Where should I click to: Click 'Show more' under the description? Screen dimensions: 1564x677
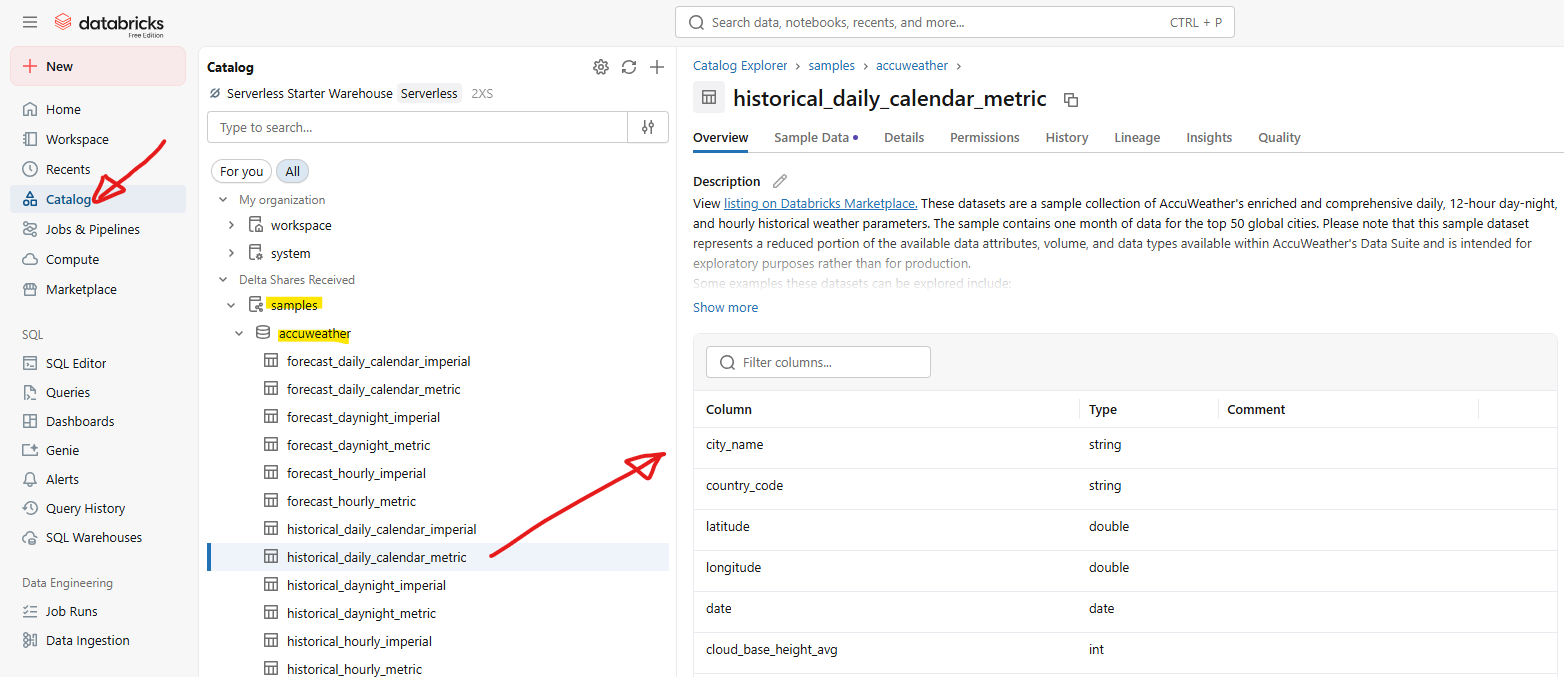(725, 307)
